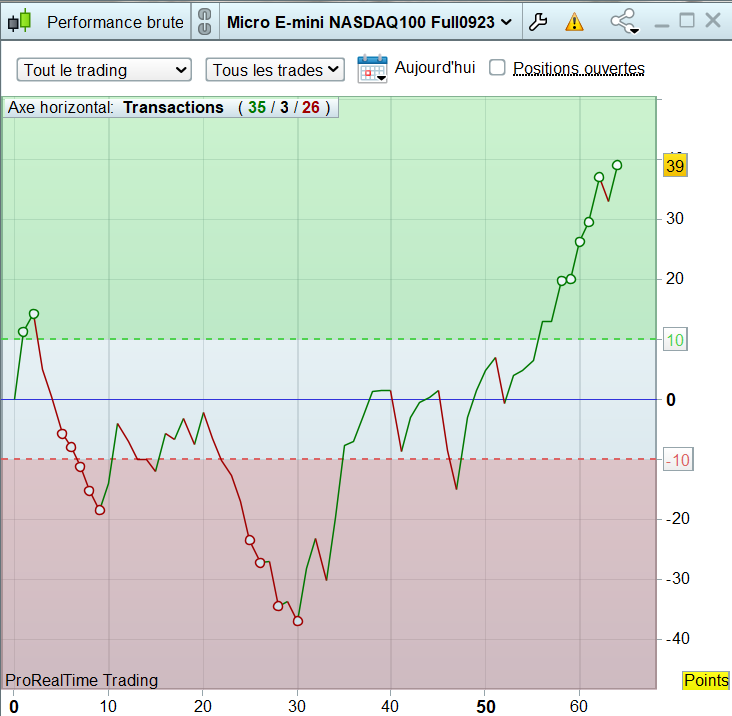Click the yellow warning triangle icon
Viewport: 732px width, 716px height.
(574, 22)
